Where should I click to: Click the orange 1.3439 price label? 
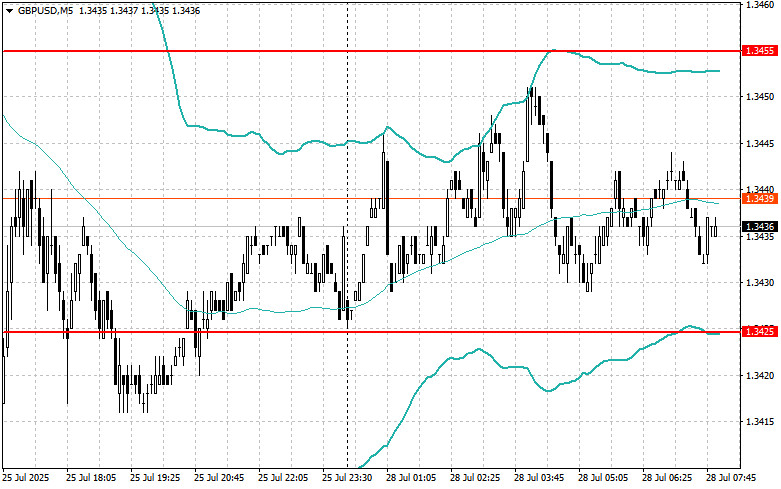(760, 199)
